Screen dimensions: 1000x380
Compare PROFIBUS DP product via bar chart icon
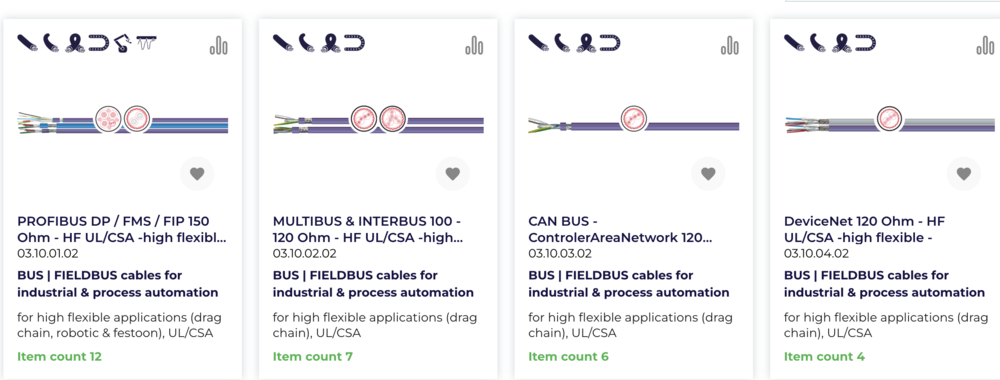(x=219, y=45)
